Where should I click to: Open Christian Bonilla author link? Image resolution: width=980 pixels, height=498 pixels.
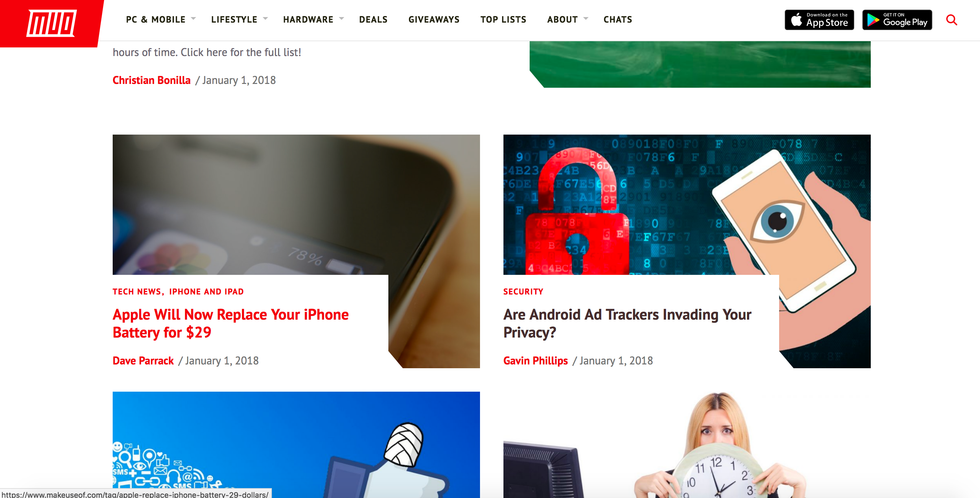tap(151, 80)
